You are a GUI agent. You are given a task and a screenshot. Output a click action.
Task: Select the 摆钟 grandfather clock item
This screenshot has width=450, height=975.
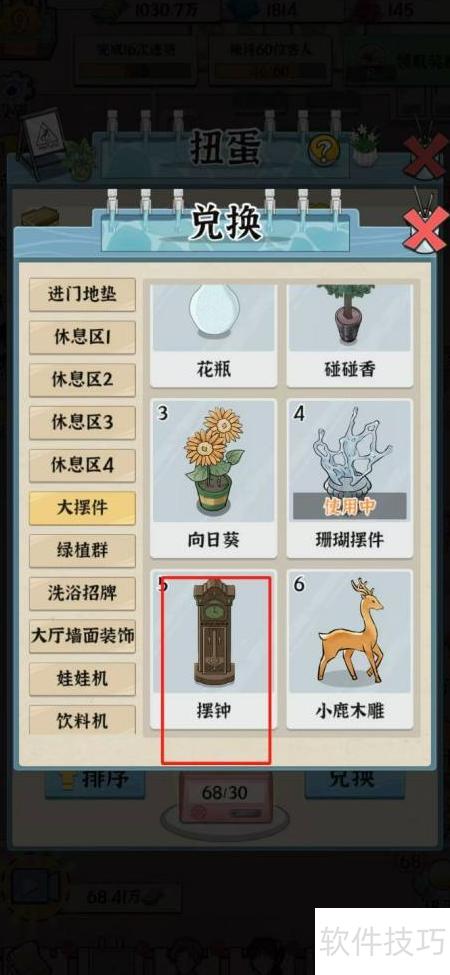point(213,649)
